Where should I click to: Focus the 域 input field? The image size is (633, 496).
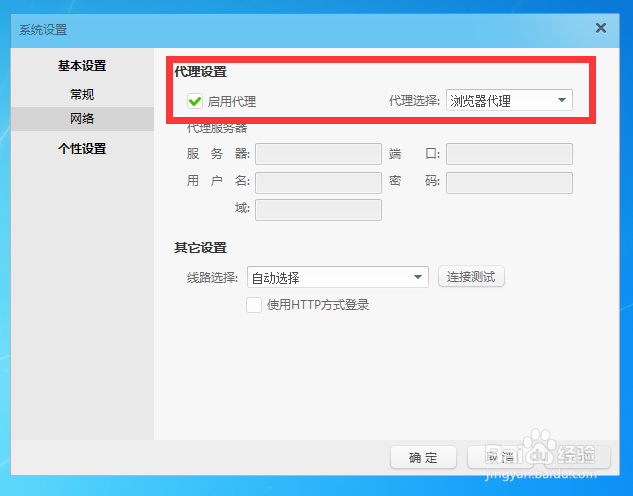pyautogui.click(x=318, y=209)
